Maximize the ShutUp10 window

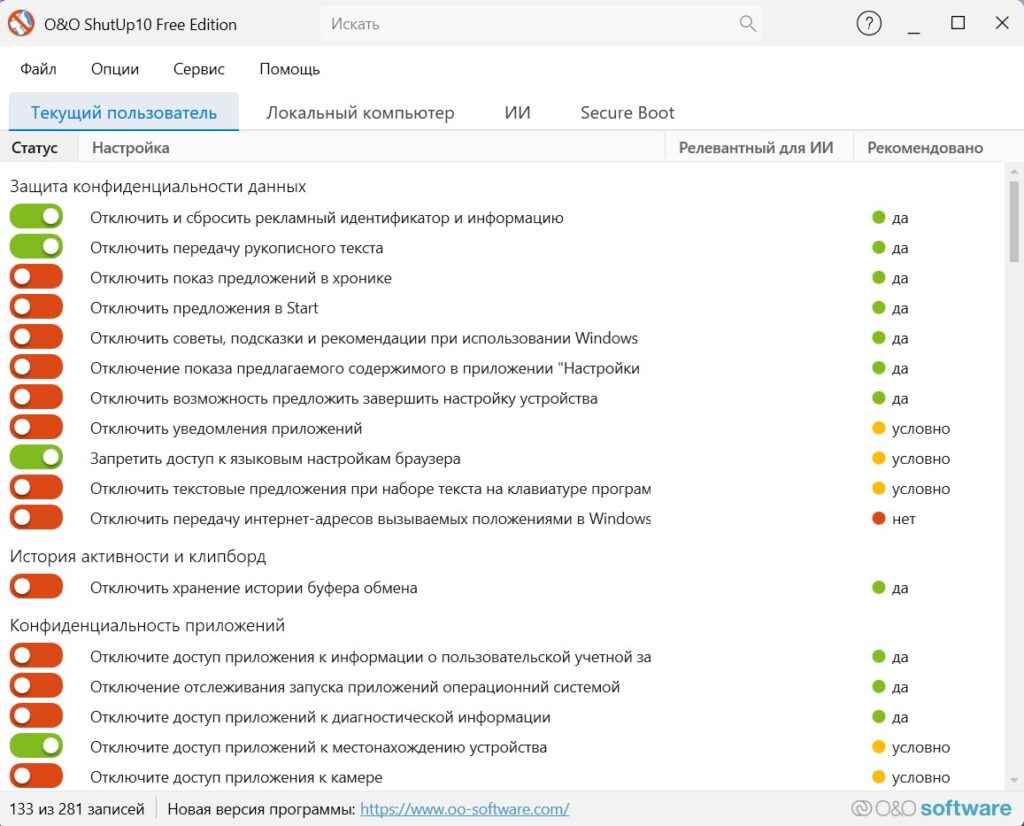pyautogui.click(x=957, y=24)
